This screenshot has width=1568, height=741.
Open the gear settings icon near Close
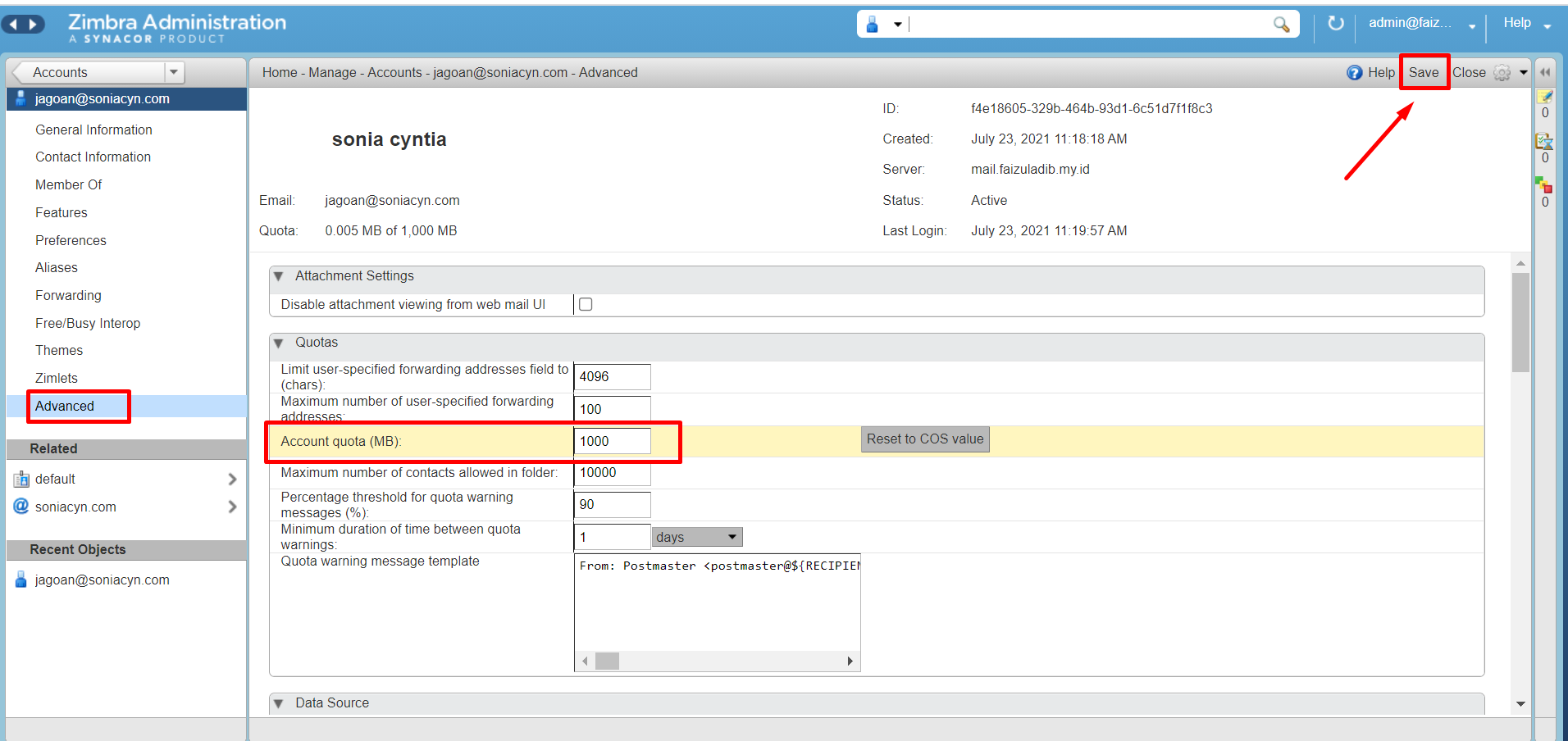pyautogui.click(x=1502, y=73)
